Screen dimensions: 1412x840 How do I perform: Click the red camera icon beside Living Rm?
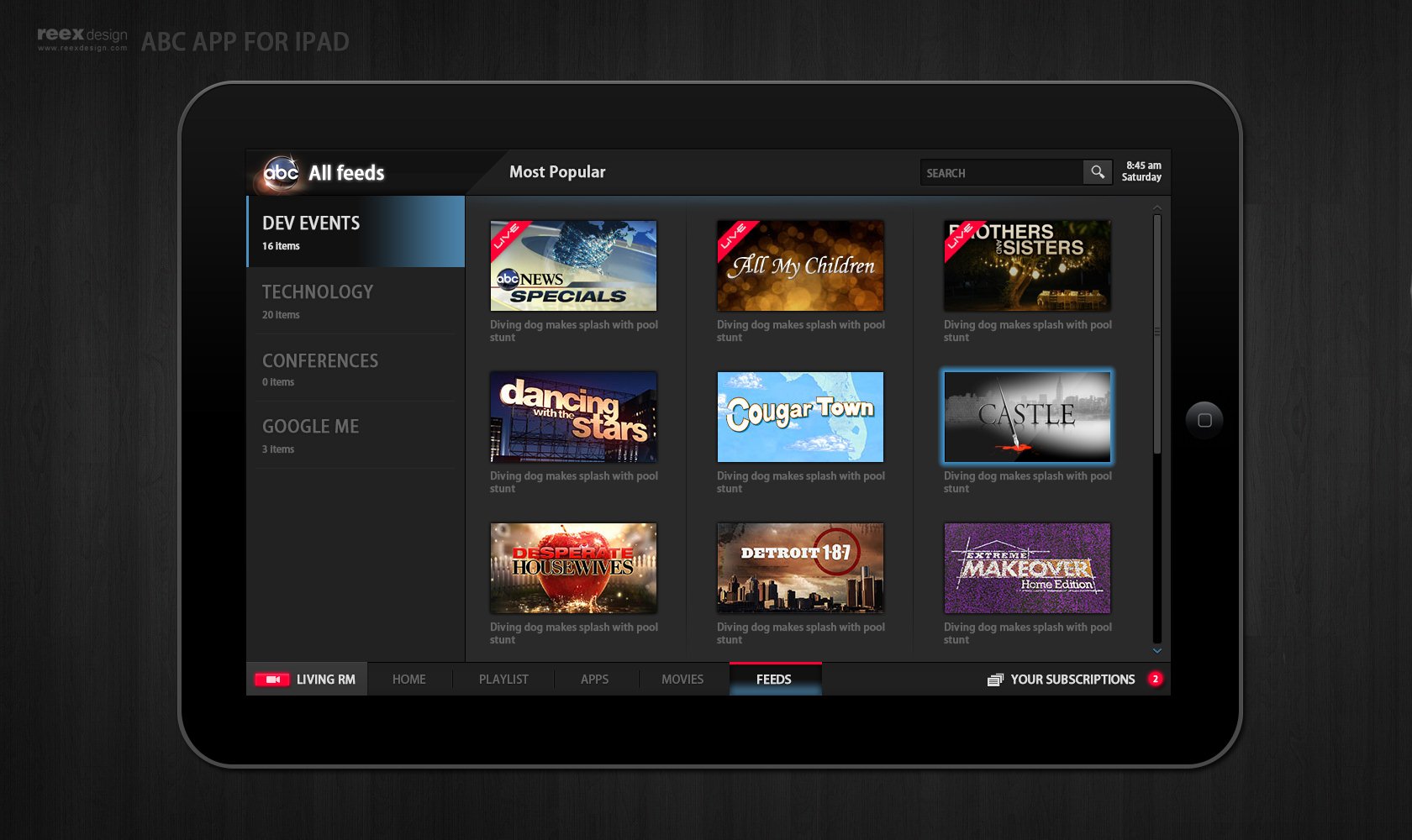272,680
